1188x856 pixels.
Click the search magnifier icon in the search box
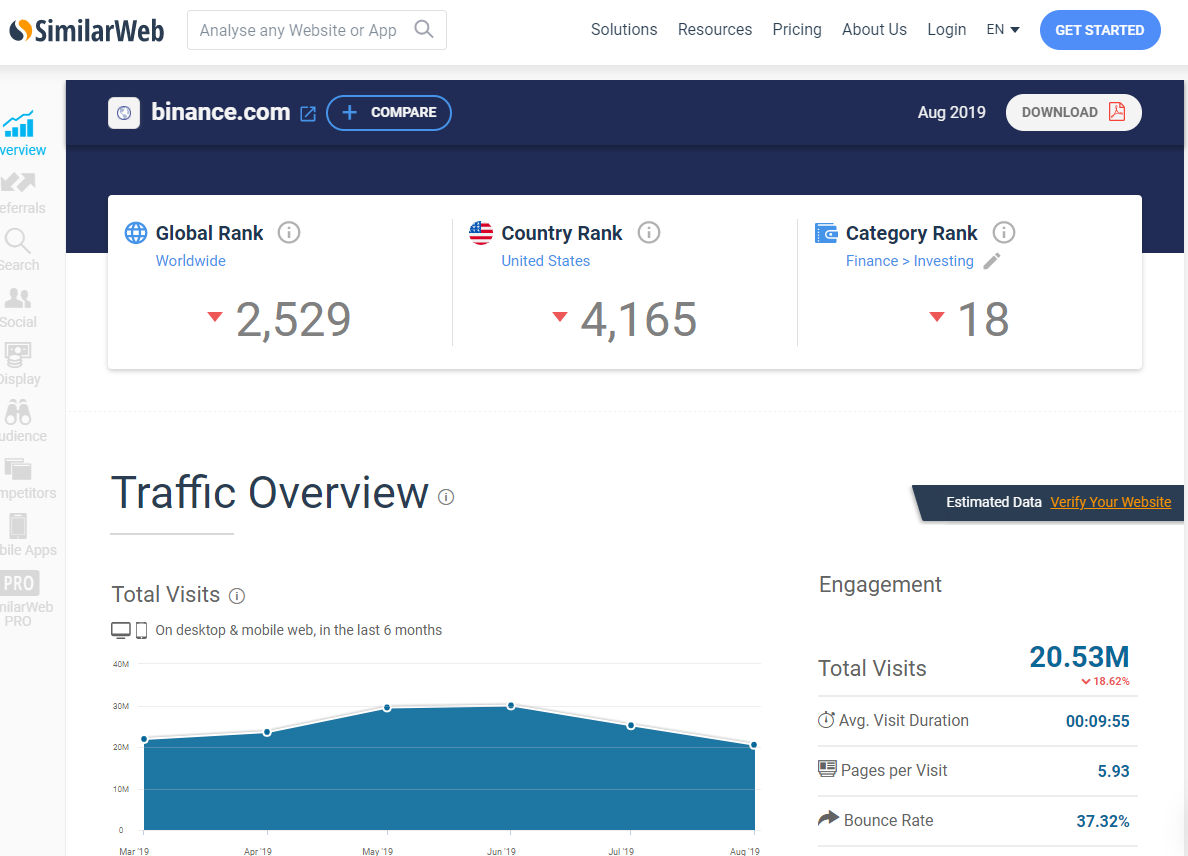tap(424, 30)
